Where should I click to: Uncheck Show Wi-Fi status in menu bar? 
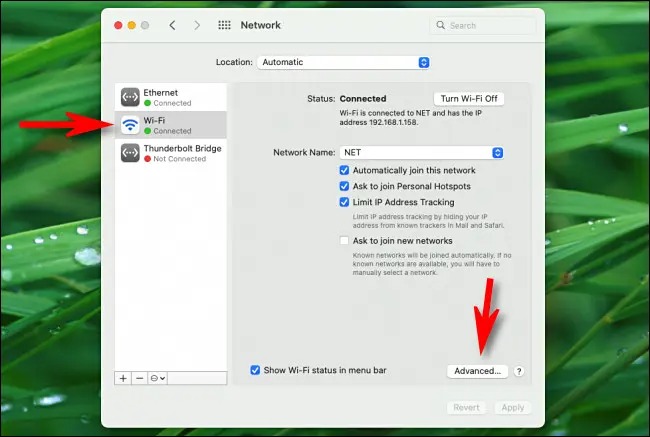255,370
